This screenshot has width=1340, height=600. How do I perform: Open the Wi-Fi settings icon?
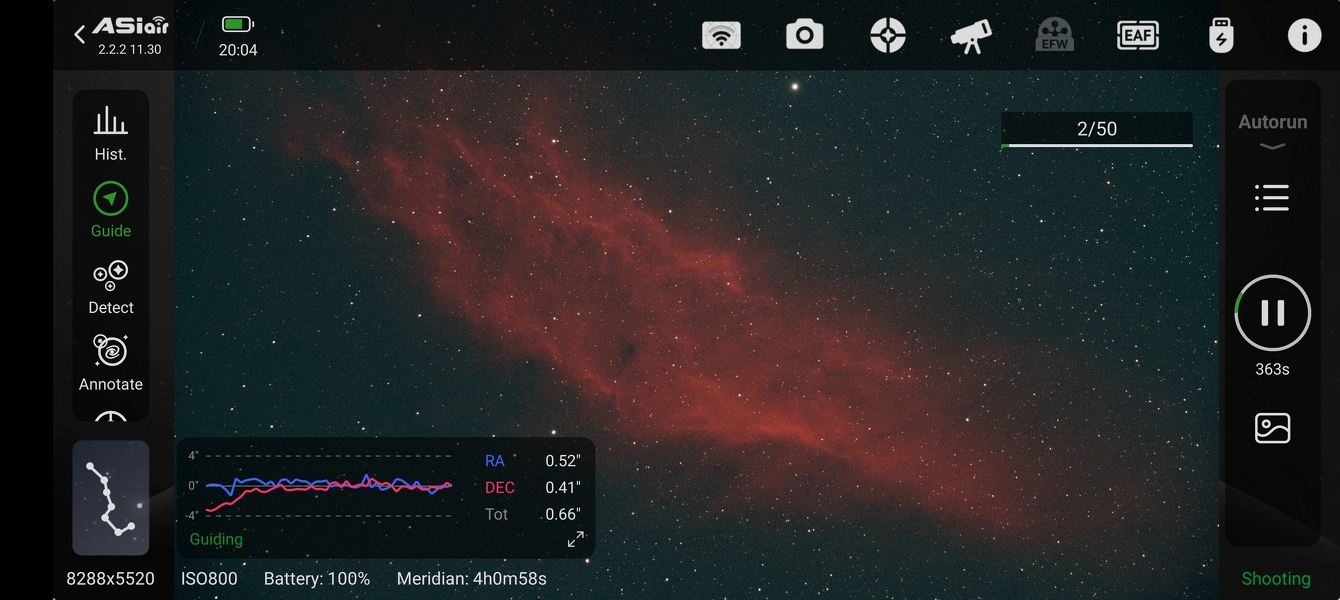point(721,36)
